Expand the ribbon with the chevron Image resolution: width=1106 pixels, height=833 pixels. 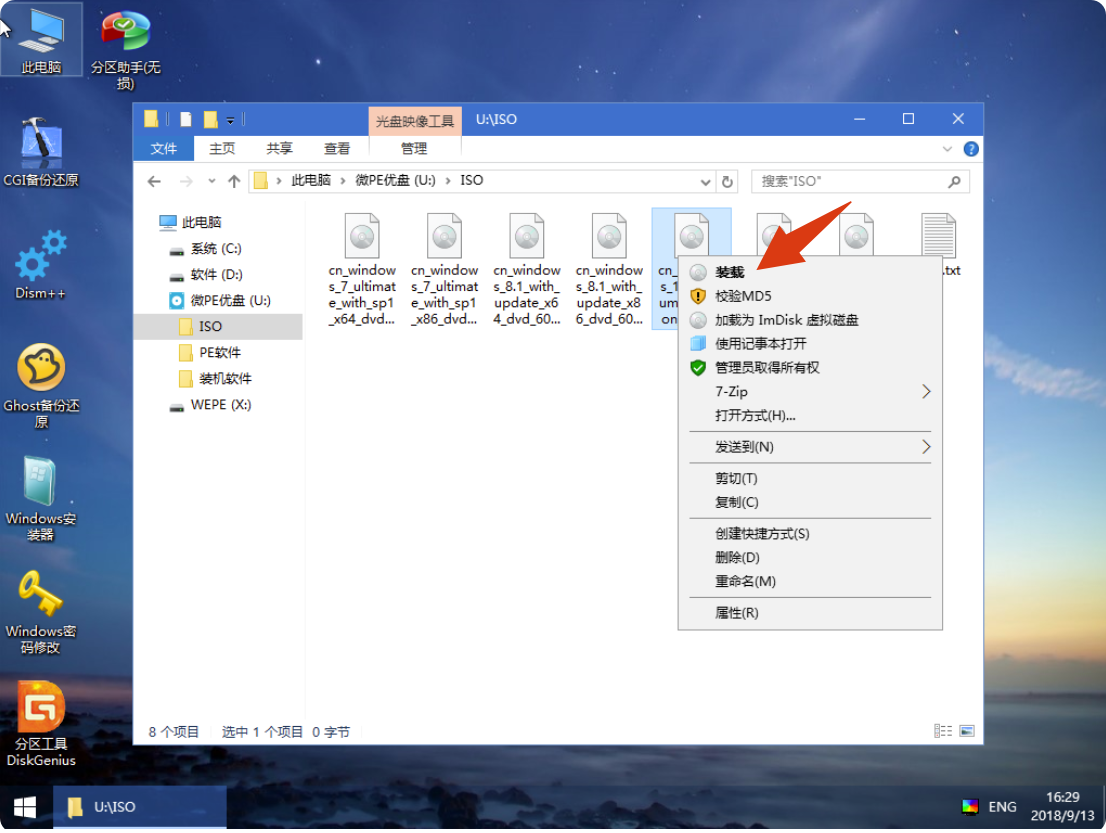[948, 149]
